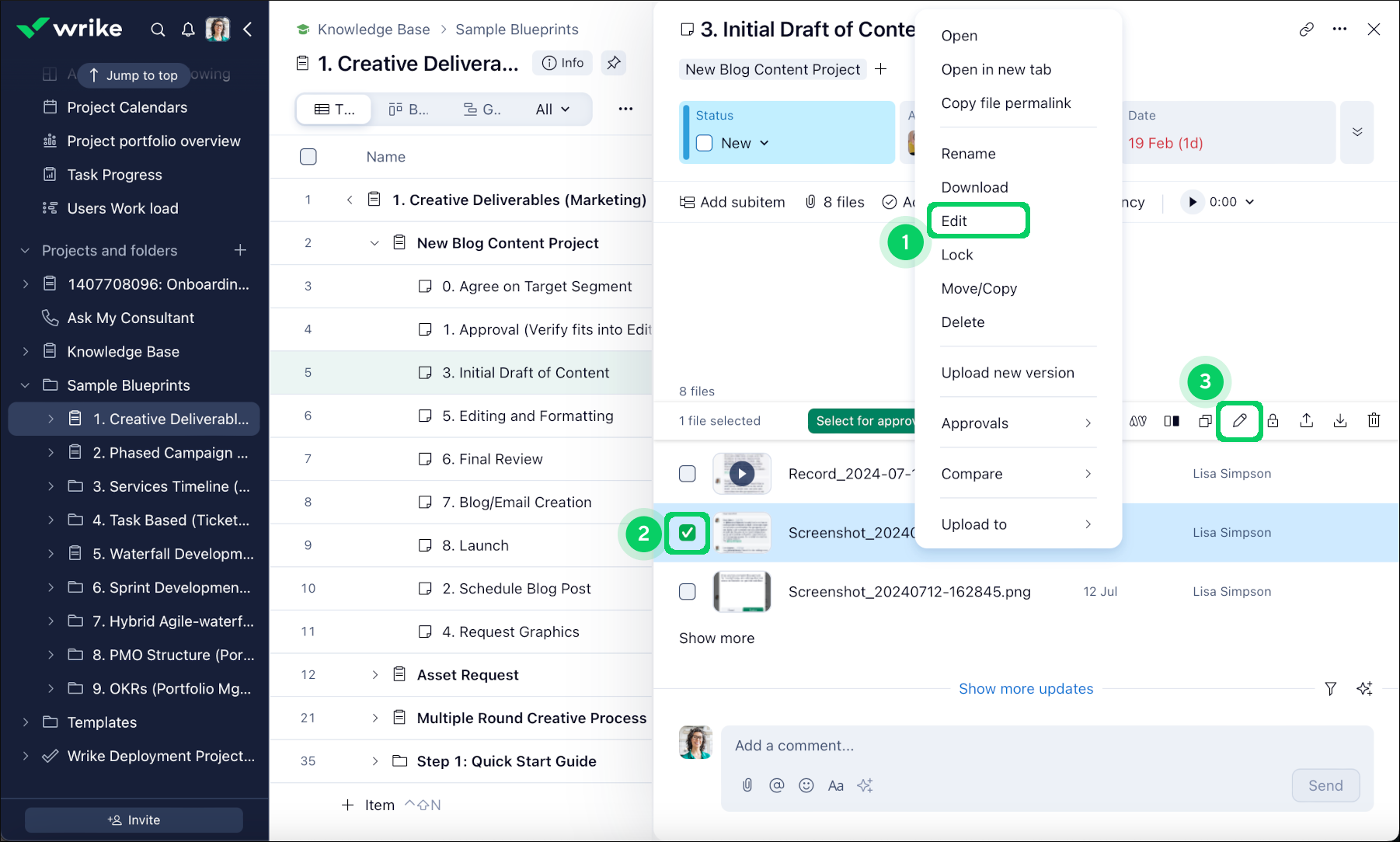The image size is (1400, 842).
Task: Insert an @mention in the comment
Action: (777, 785)
